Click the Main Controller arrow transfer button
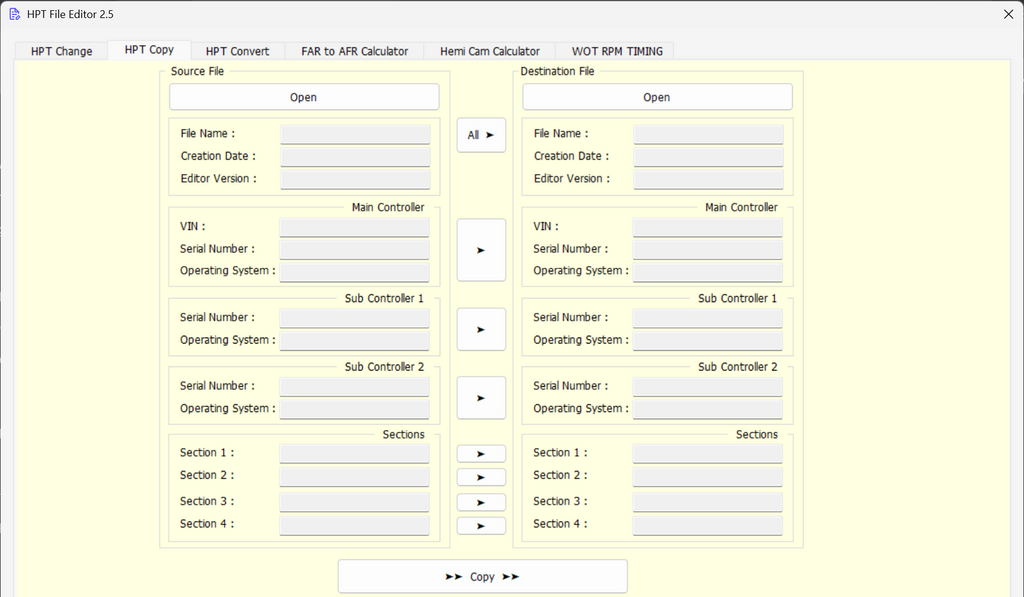This screenshot has height=597, width=1024. 481,250
